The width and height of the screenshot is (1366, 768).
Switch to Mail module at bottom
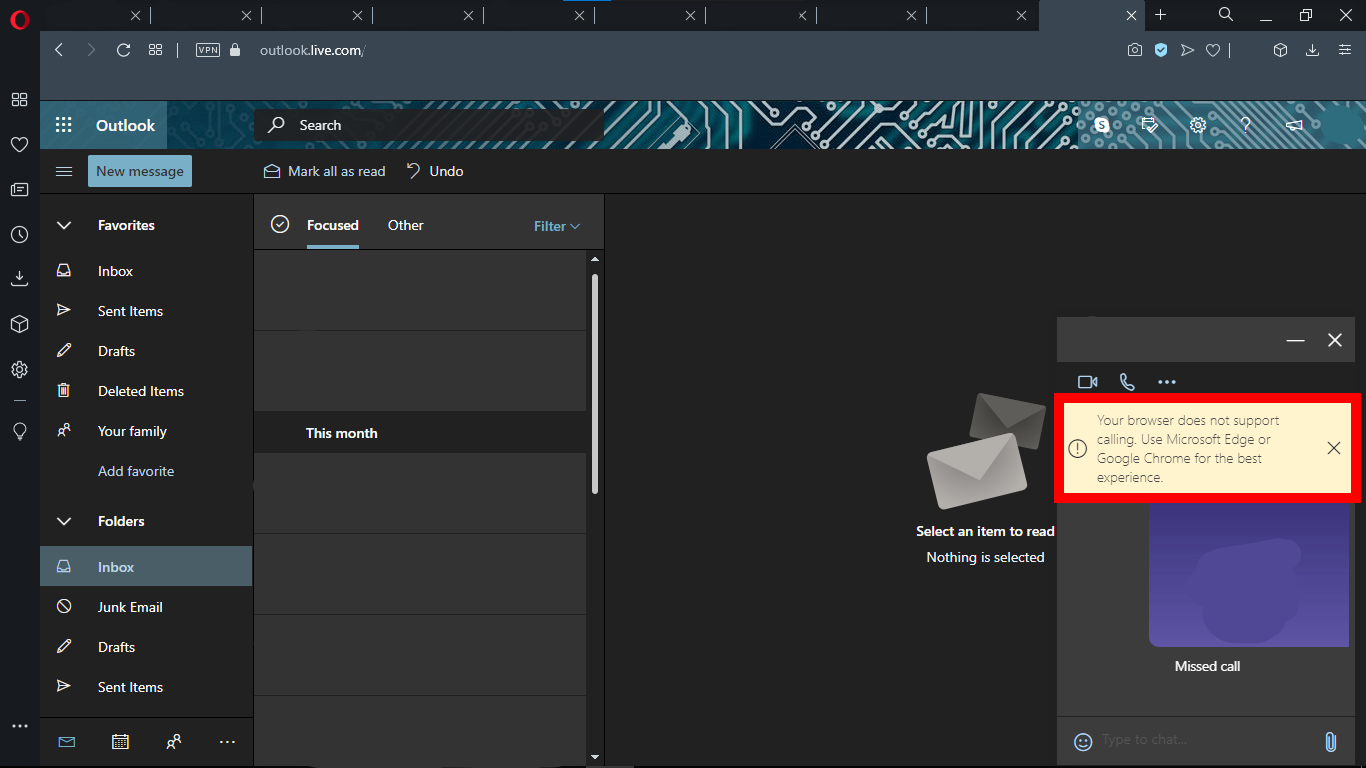pyautogui.click(x=66, y=742)
